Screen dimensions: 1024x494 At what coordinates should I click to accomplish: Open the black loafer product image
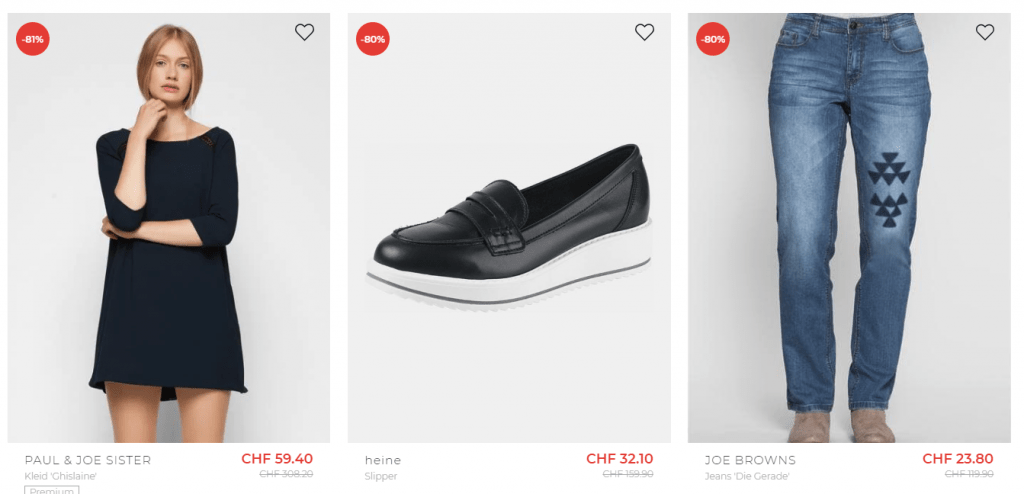point(509,230)
